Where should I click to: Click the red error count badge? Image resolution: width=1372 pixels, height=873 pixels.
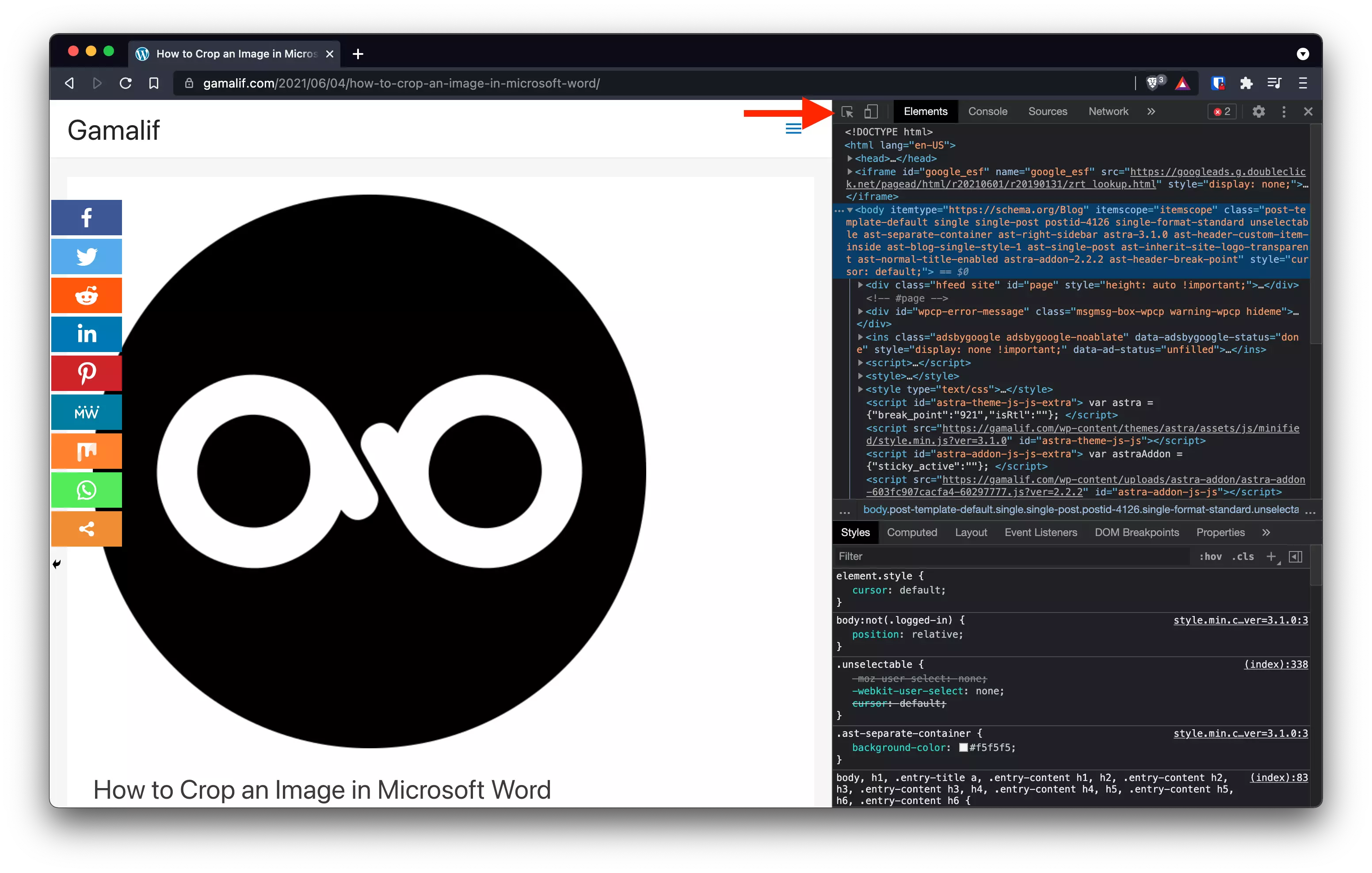1222,112
